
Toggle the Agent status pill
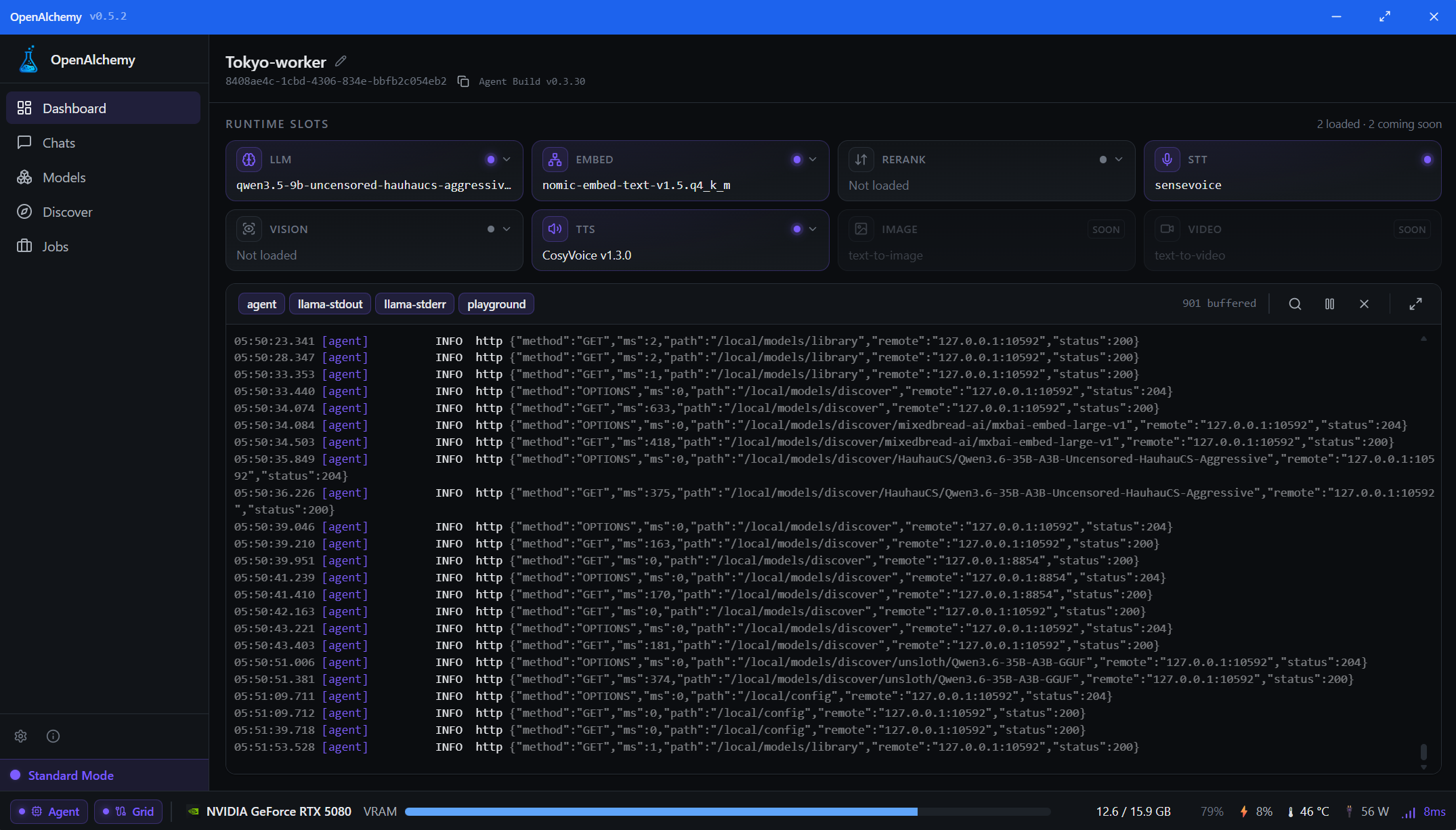[x=49, y=811]
